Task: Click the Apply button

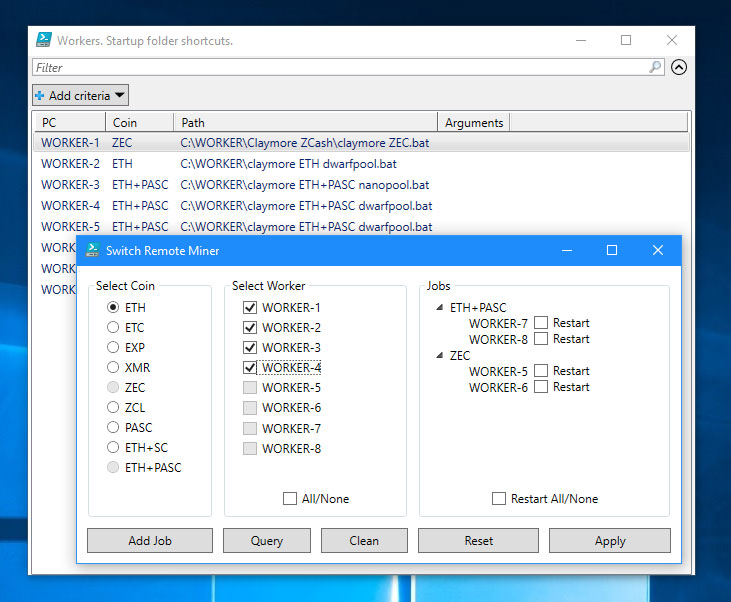Action: [609, 541]
